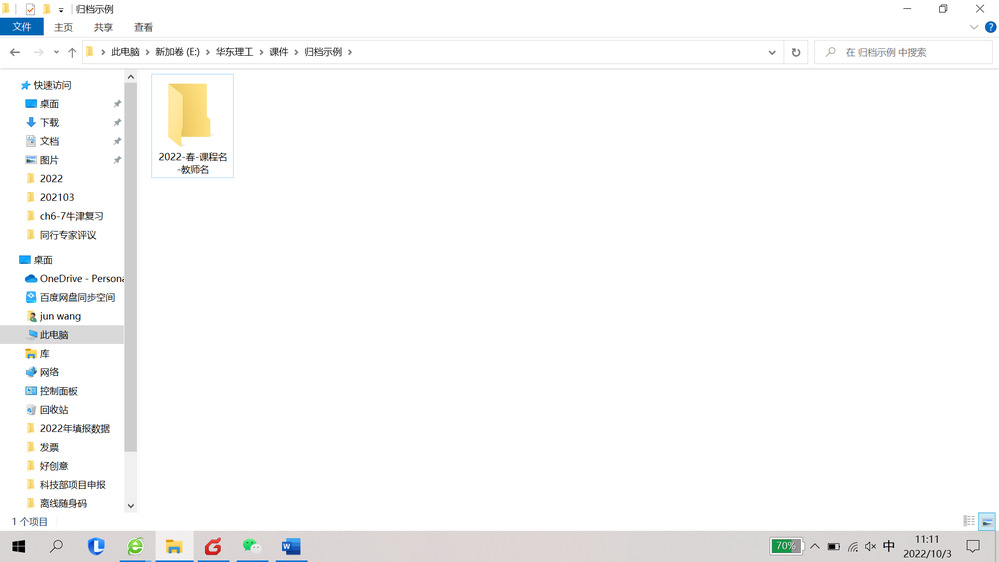Click quick access toolbar properties checkmark icon
Screen dimensions: 999x562
point(29,10)
